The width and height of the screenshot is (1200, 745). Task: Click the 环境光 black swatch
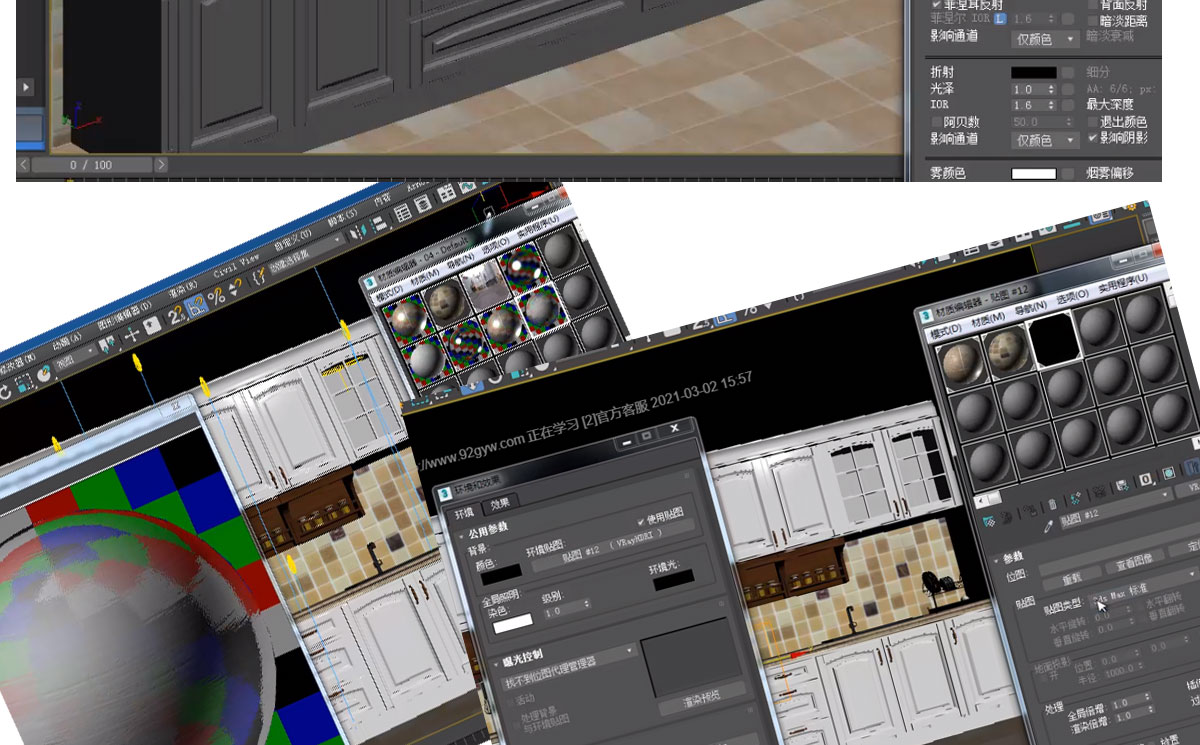[x=673, y=580]
